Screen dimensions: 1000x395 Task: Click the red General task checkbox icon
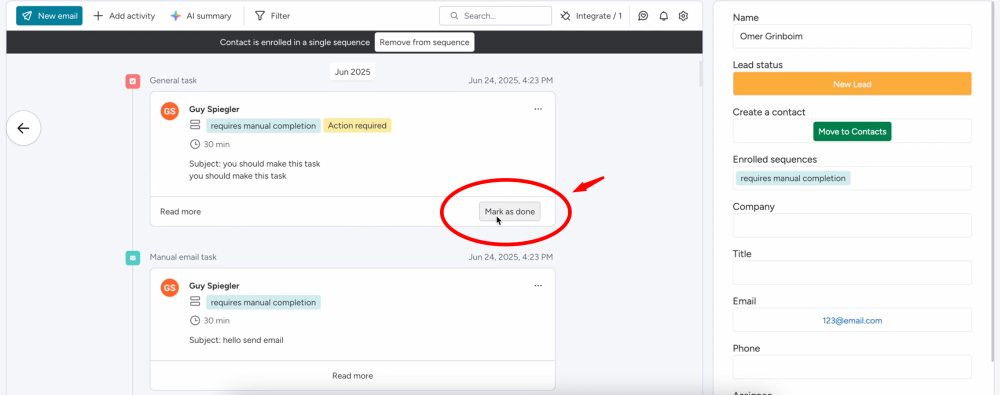click(133, 81)
